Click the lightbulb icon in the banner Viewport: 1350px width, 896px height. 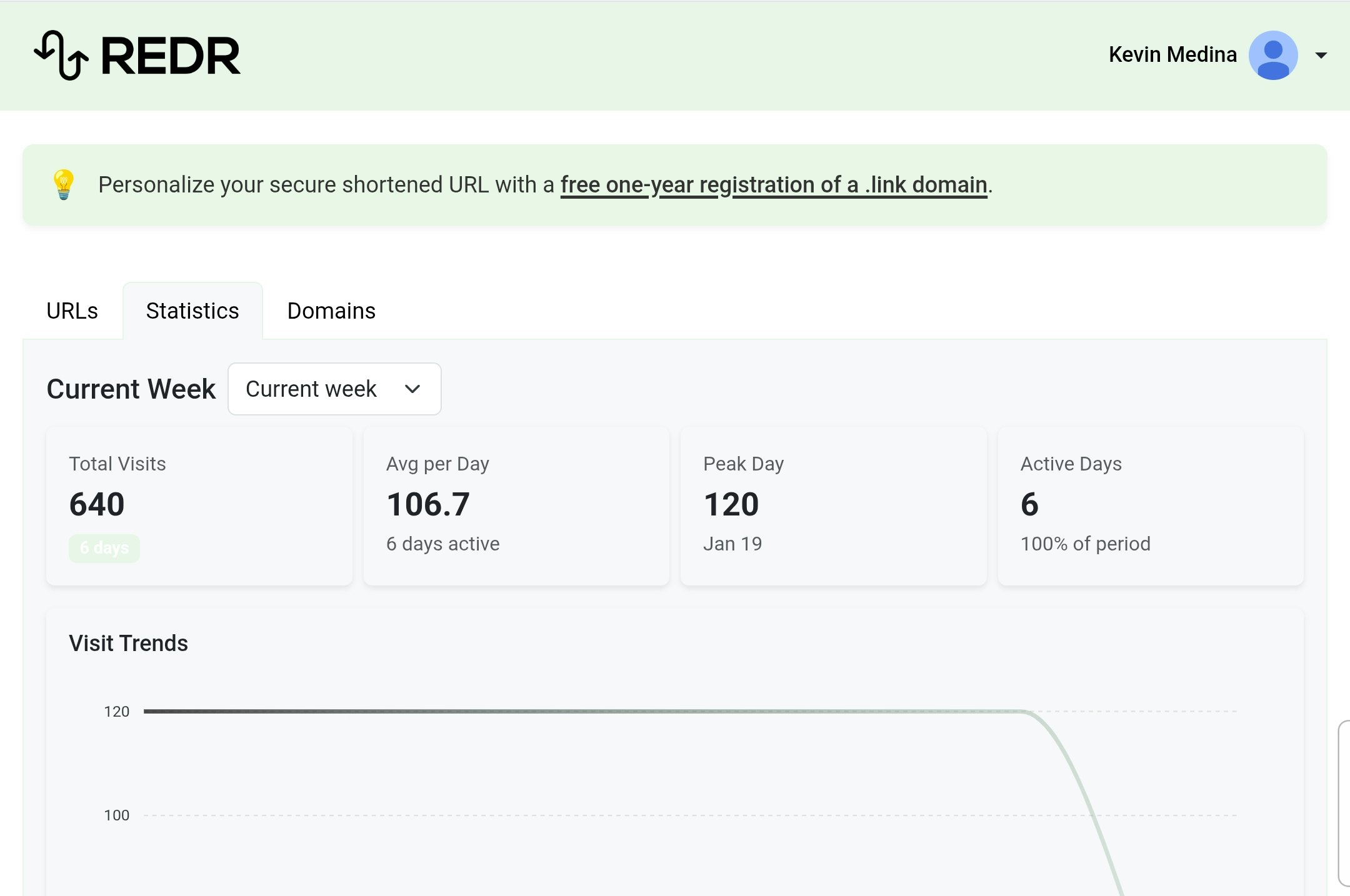(63, 184)
